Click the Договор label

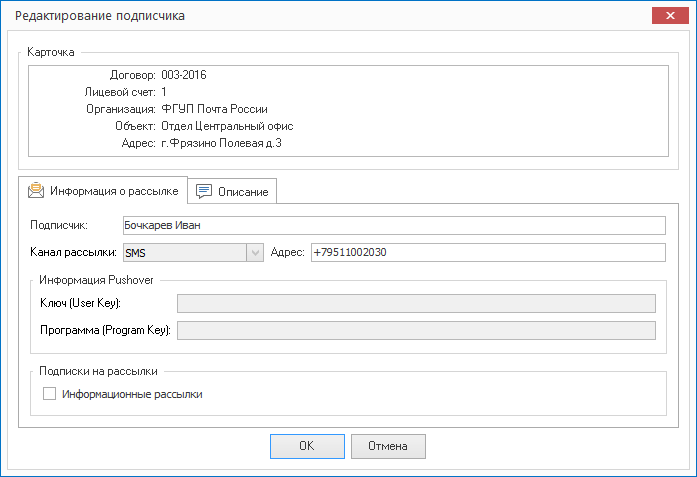pyautogui.click(x=132, y=75)
